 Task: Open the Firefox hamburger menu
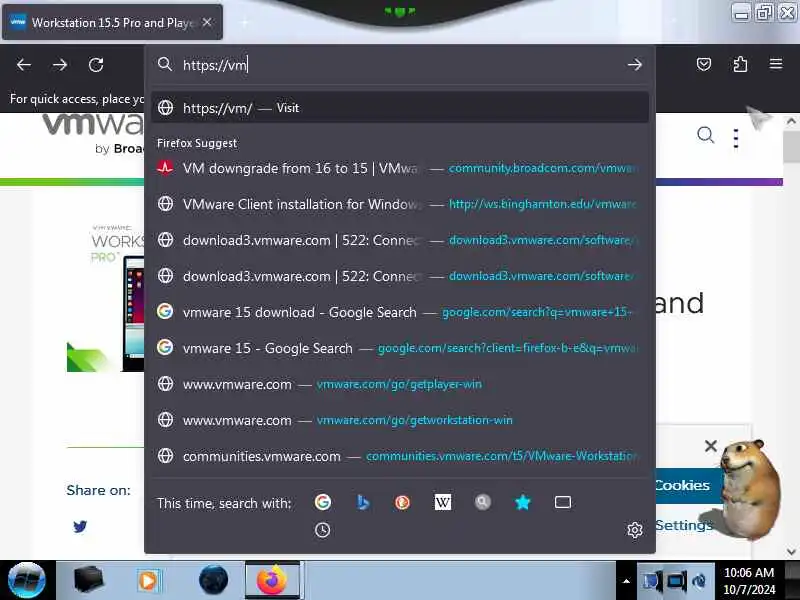click(x=776, y=64)
